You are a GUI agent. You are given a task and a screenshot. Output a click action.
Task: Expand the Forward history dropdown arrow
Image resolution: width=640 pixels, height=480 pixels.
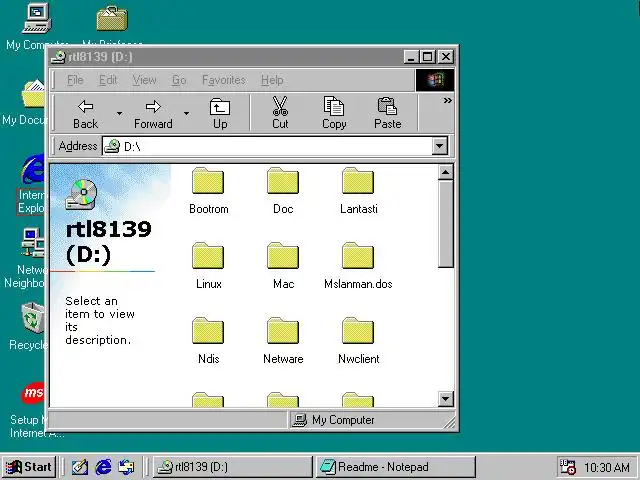tap(186, 113)
